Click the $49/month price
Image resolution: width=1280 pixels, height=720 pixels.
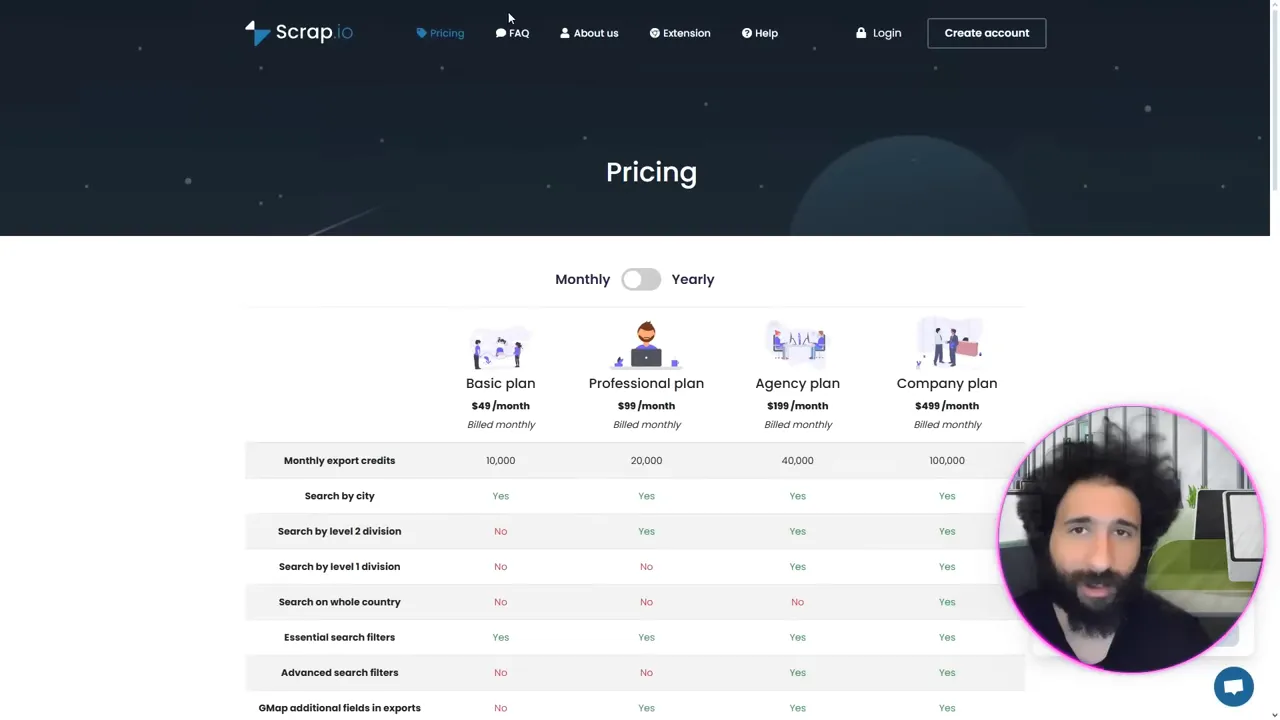[x=501, y=406]
